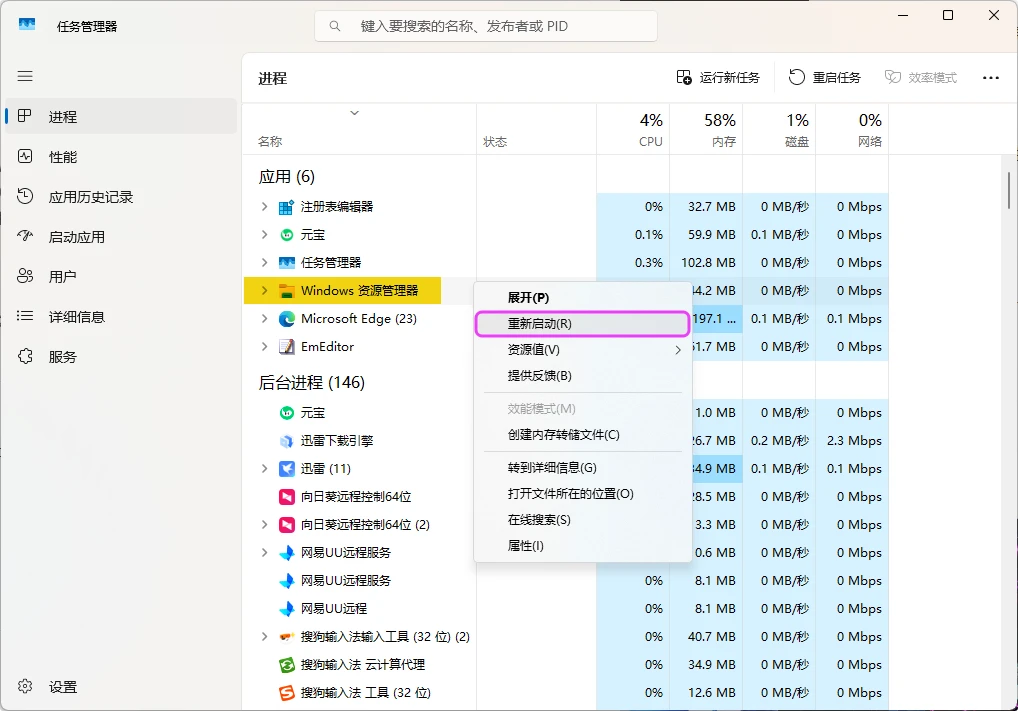Viewport: 1018px width, 711px height.
Task: Select the 启动应用 startup icon
Action: [25, 236]
